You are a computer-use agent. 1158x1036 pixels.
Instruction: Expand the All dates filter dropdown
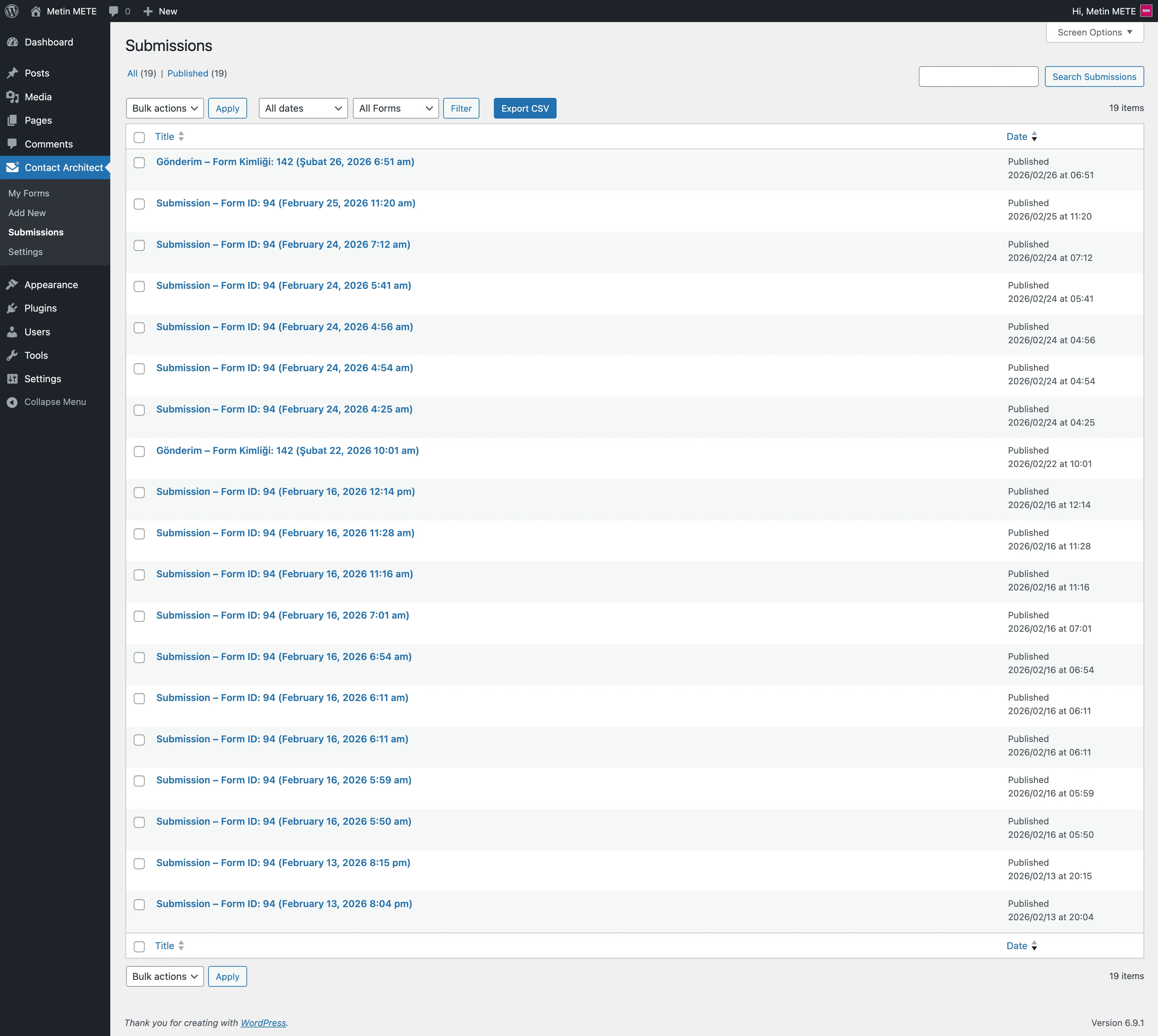[x=303, y=108]
